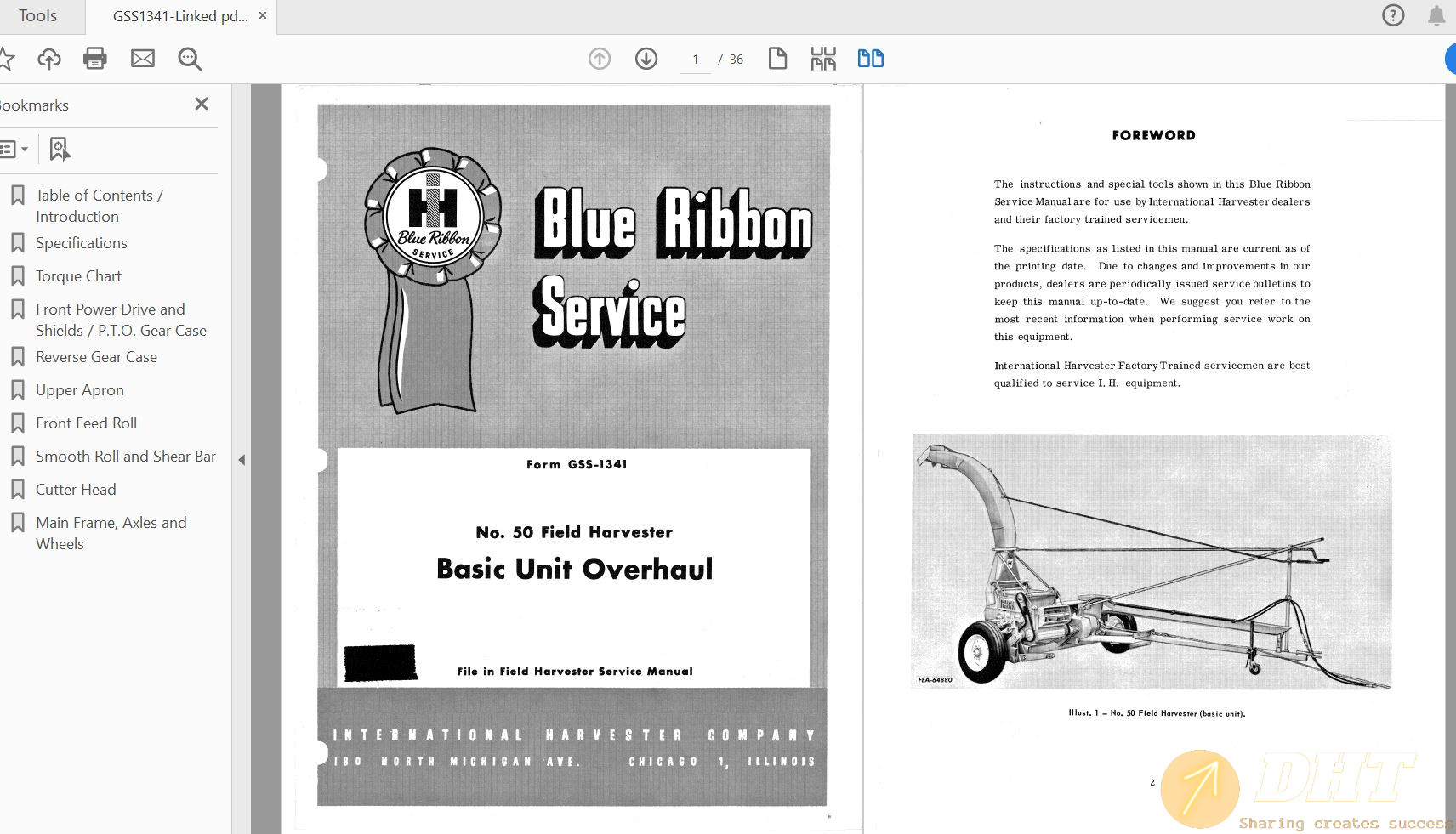Open the Torque Chart bookmark
The image size is (1456, 834).
[78, 276]
